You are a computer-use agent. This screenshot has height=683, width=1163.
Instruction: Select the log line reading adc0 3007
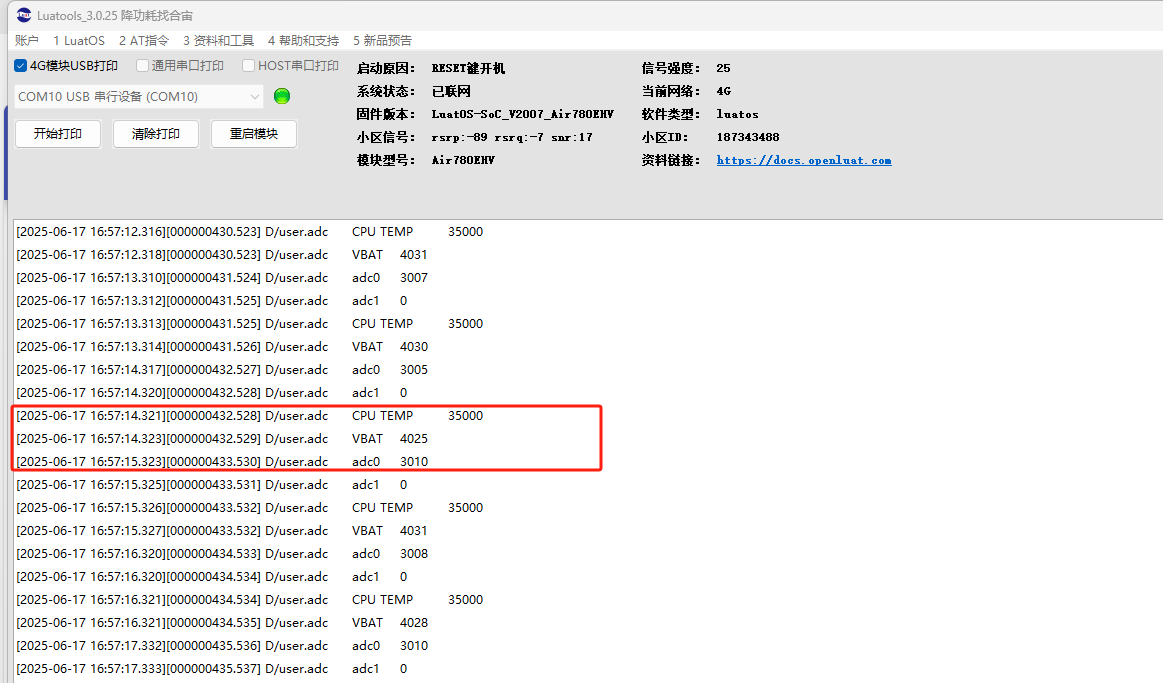pos(250,277)
